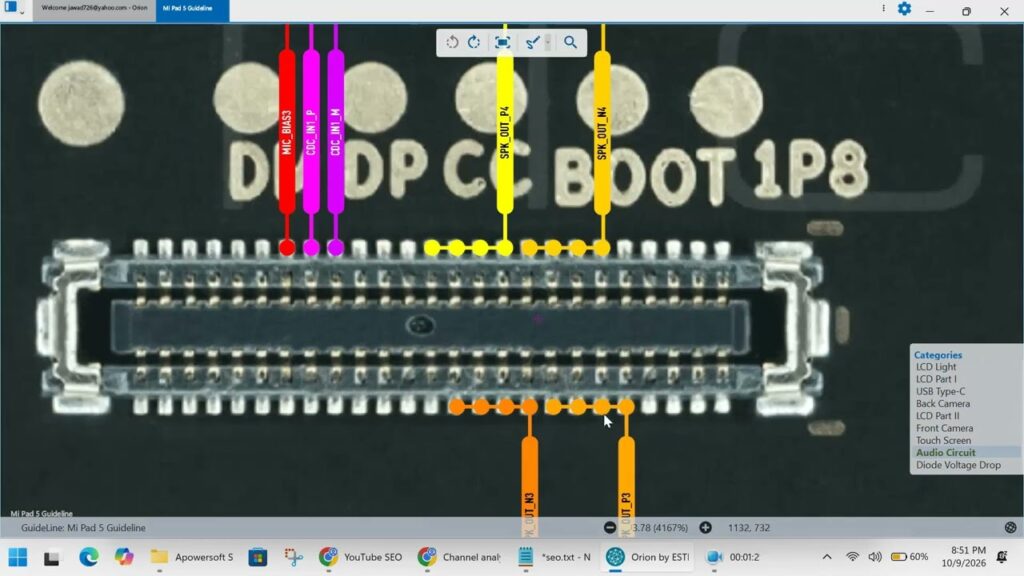Select the LCD Light category

coord(936,367)
